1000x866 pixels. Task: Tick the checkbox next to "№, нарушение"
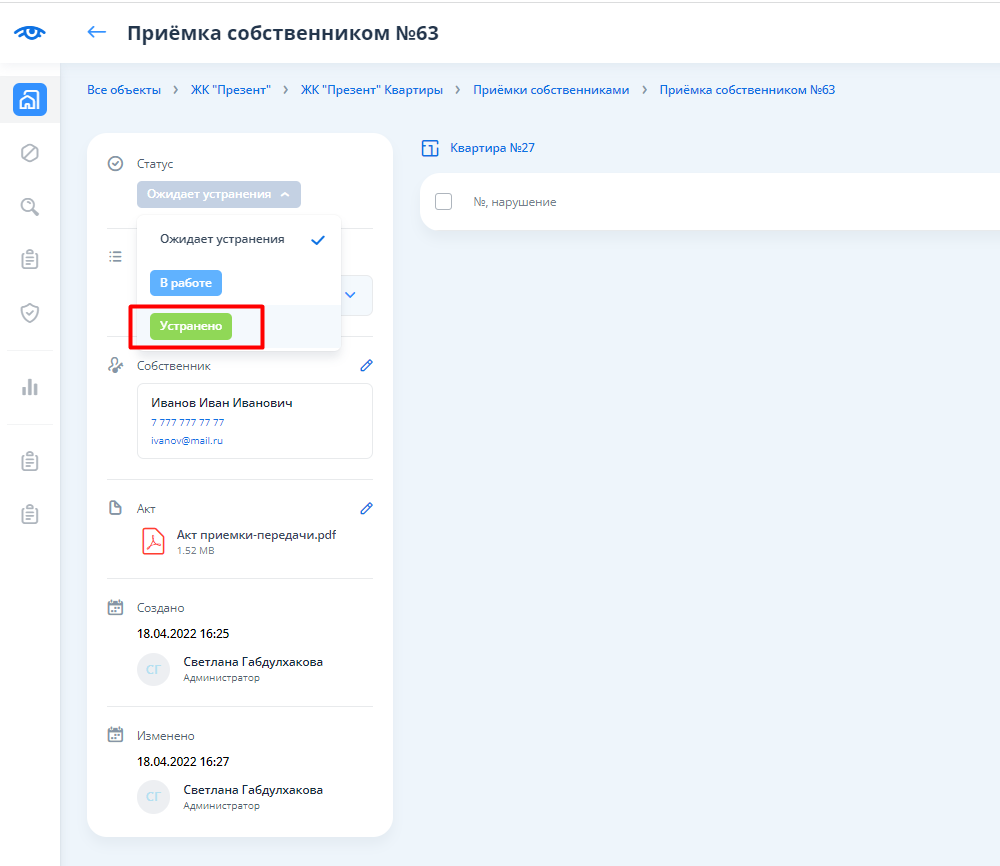(x=444, y=202)
